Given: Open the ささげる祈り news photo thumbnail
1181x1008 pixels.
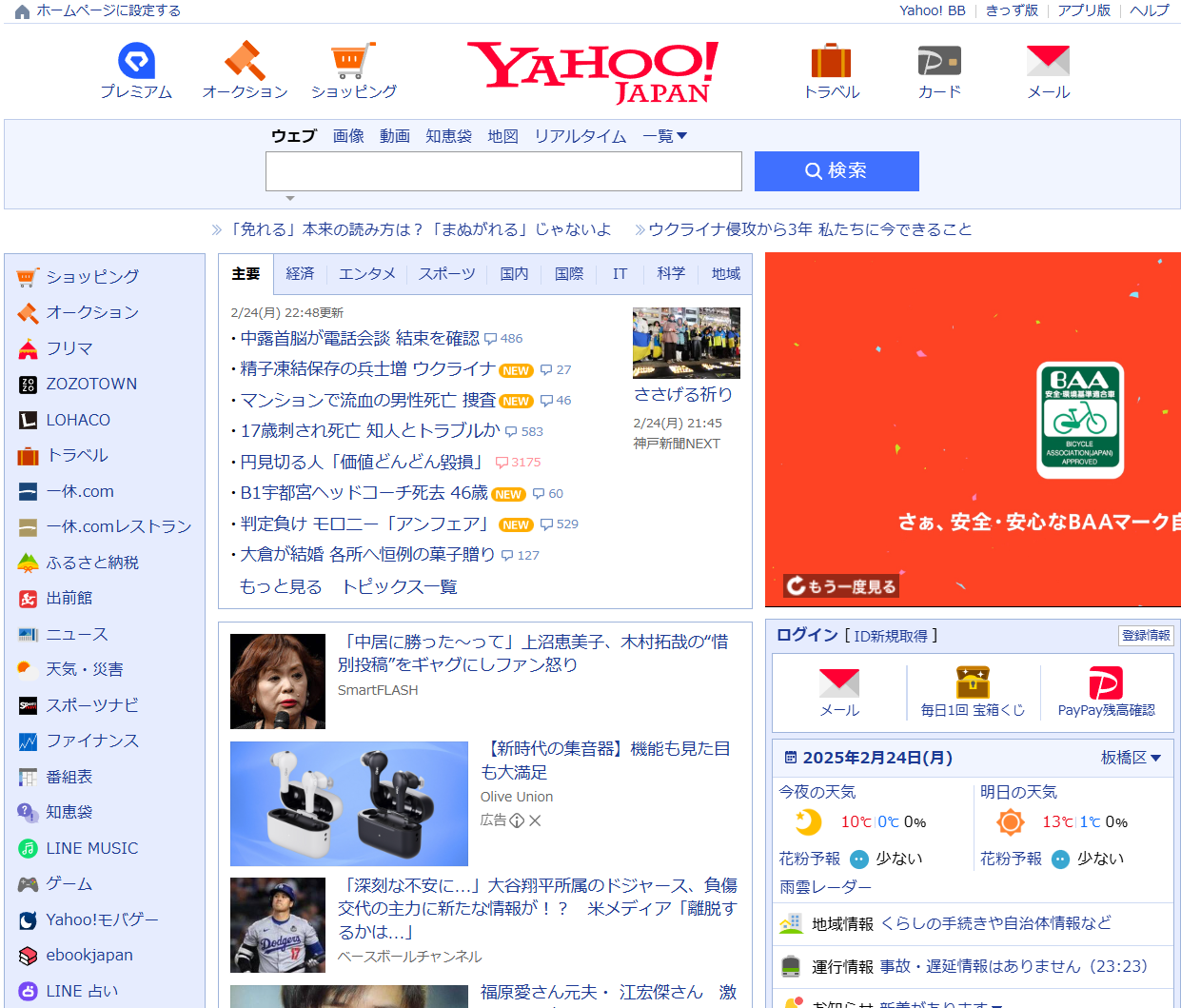Looking at the screenshot, I should click(686, 343).
